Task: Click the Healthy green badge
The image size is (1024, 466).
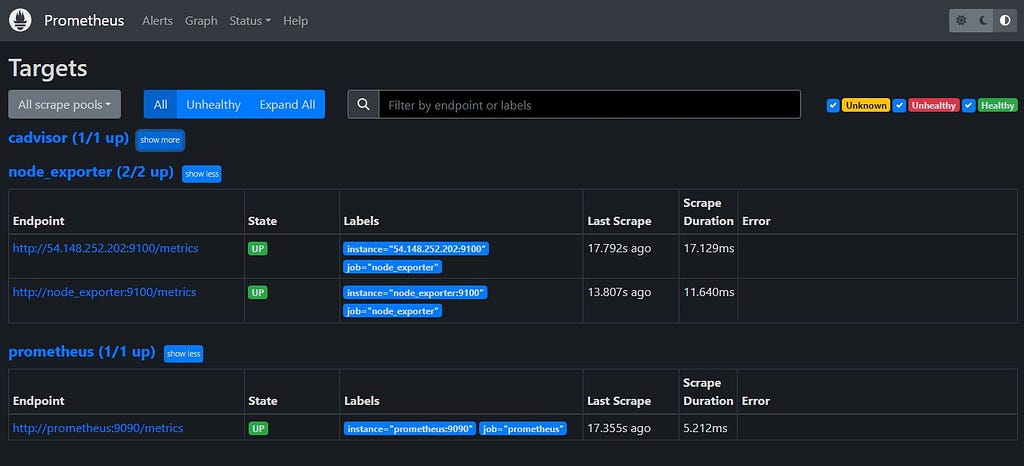Action: (x=998, y=106)
